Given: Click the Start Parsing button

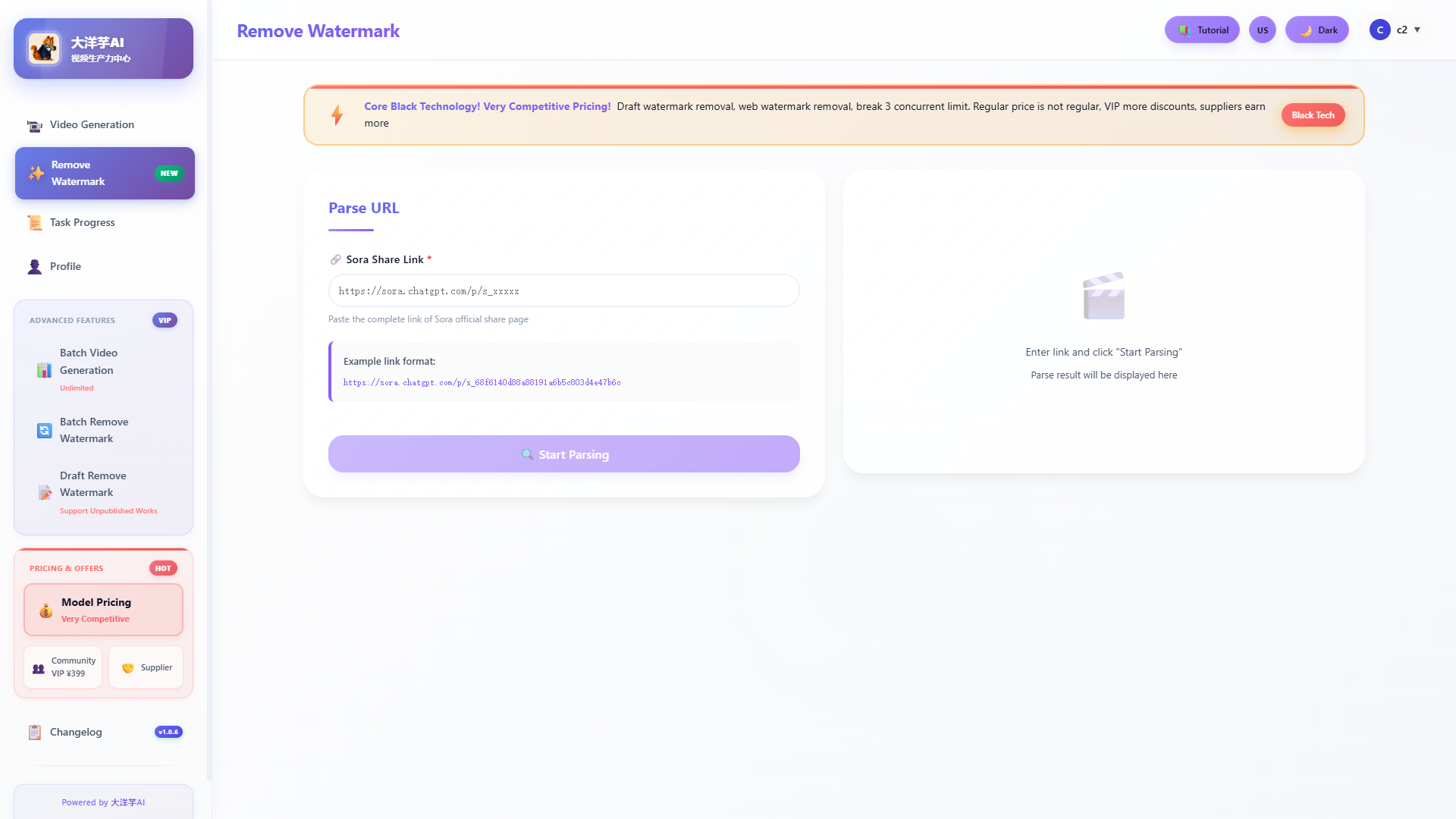Looking at the screenshot, I should tap(563, 453).
